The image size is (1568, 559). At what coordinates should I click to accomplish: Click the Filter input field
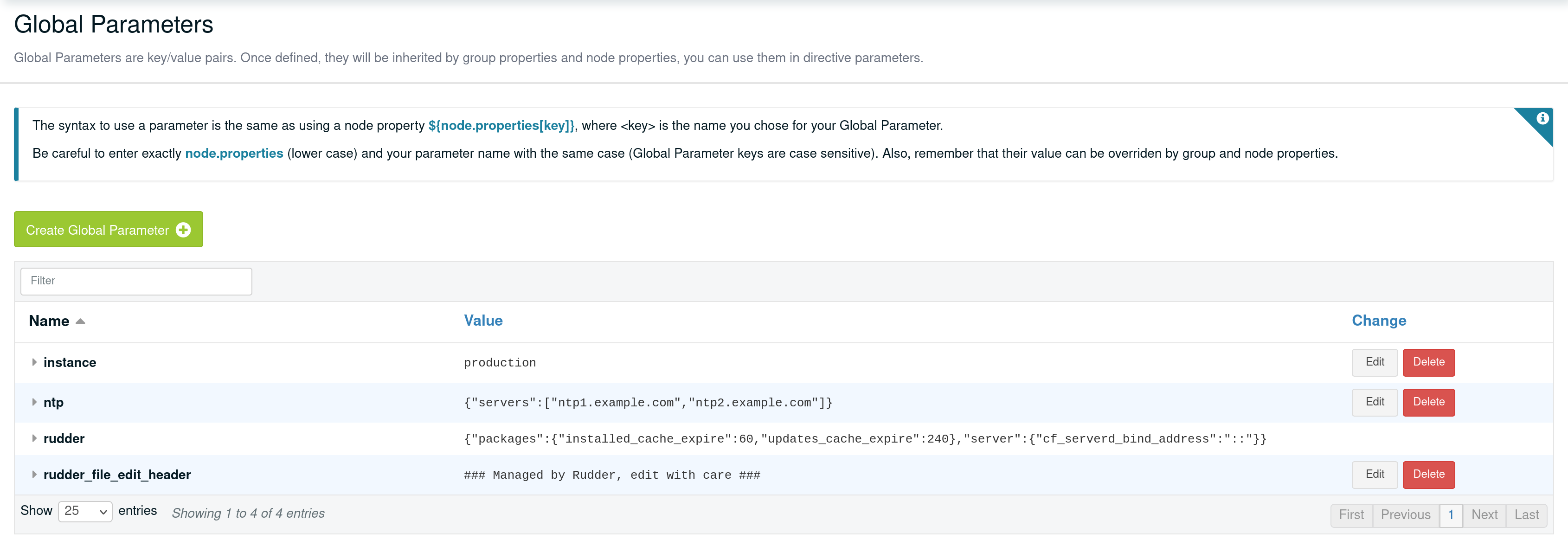pyautogui.click(x=136, y=281)
